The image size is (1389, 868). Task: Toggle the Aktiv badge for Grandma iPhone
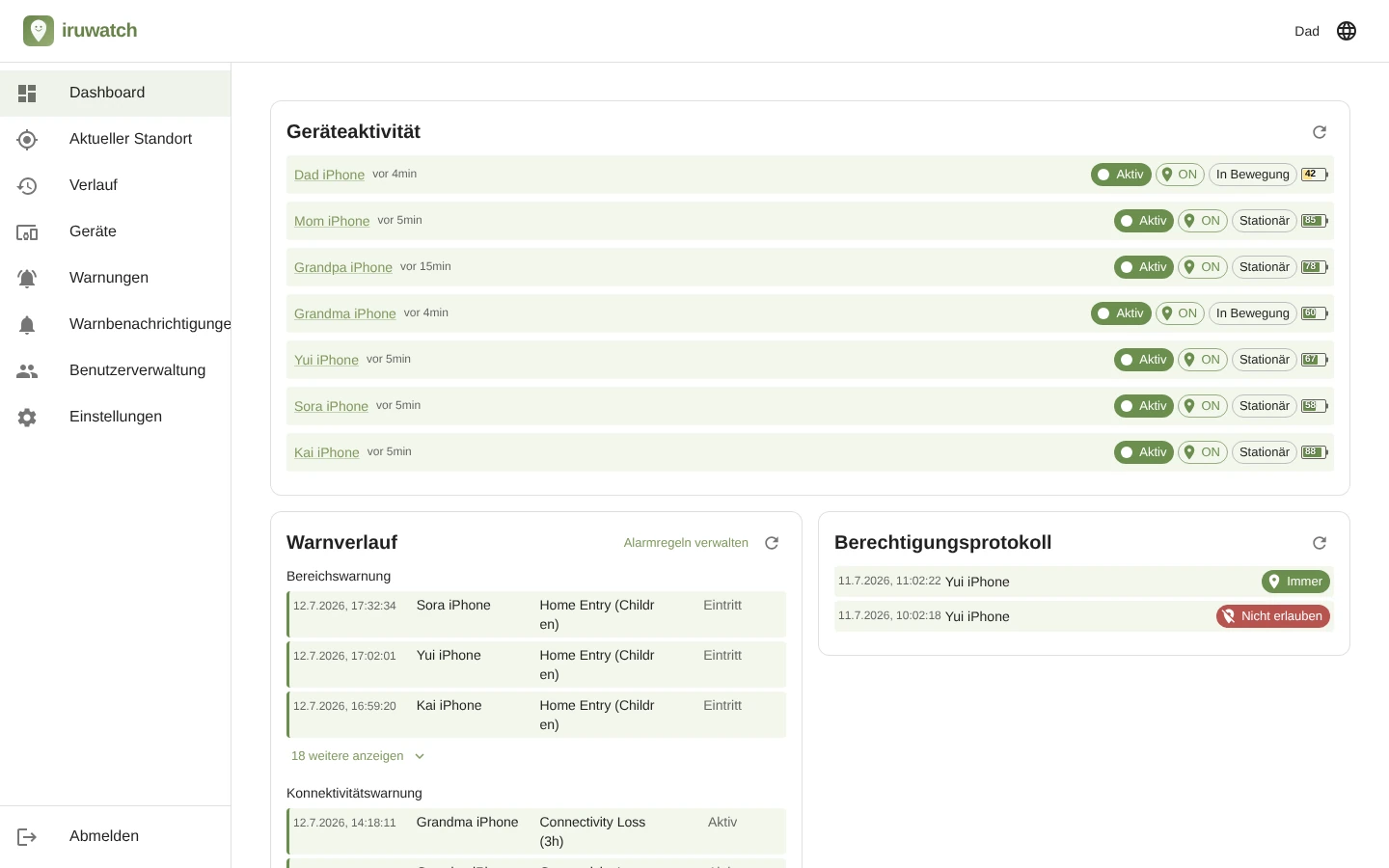click(x=1121, y=313)
